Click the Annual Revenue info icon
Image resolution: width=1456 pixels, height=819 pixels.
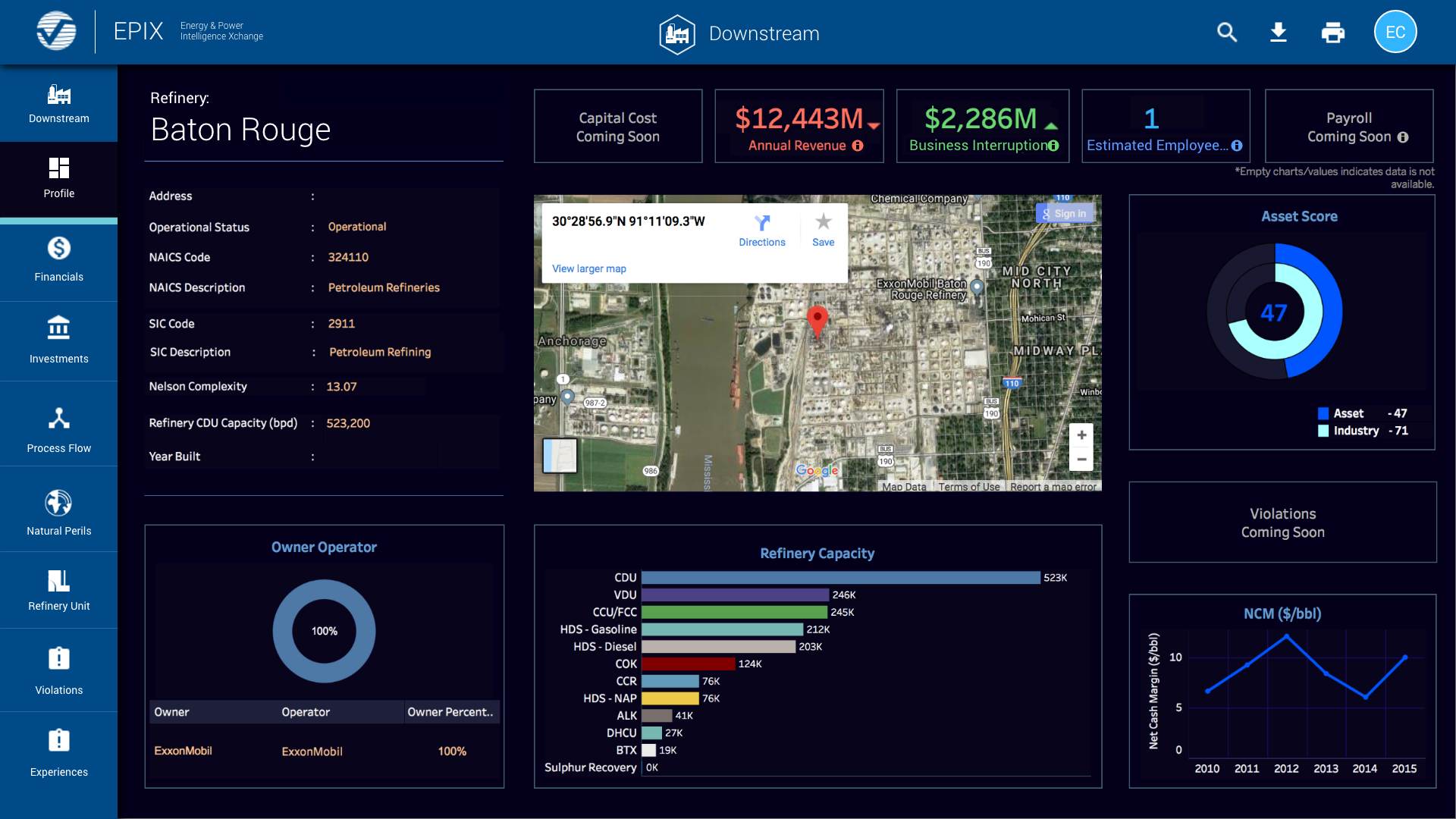coord(858,146)
